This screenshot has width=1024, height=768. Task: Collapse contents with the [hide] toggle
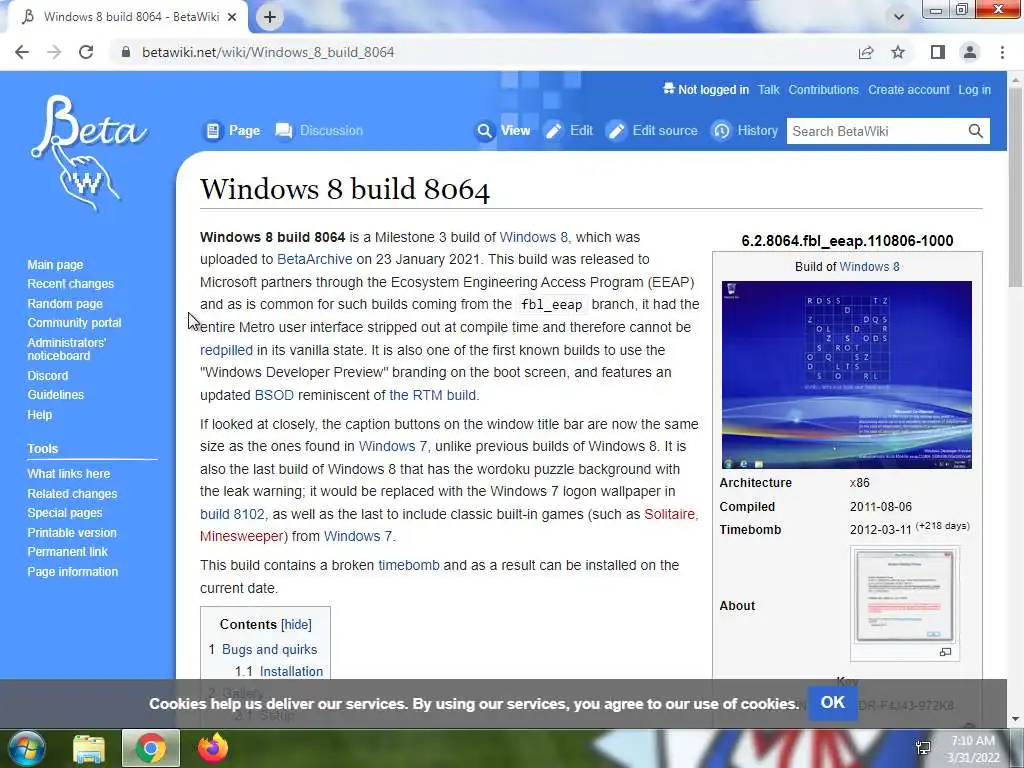pyautogui.click(x=296, y=624)
